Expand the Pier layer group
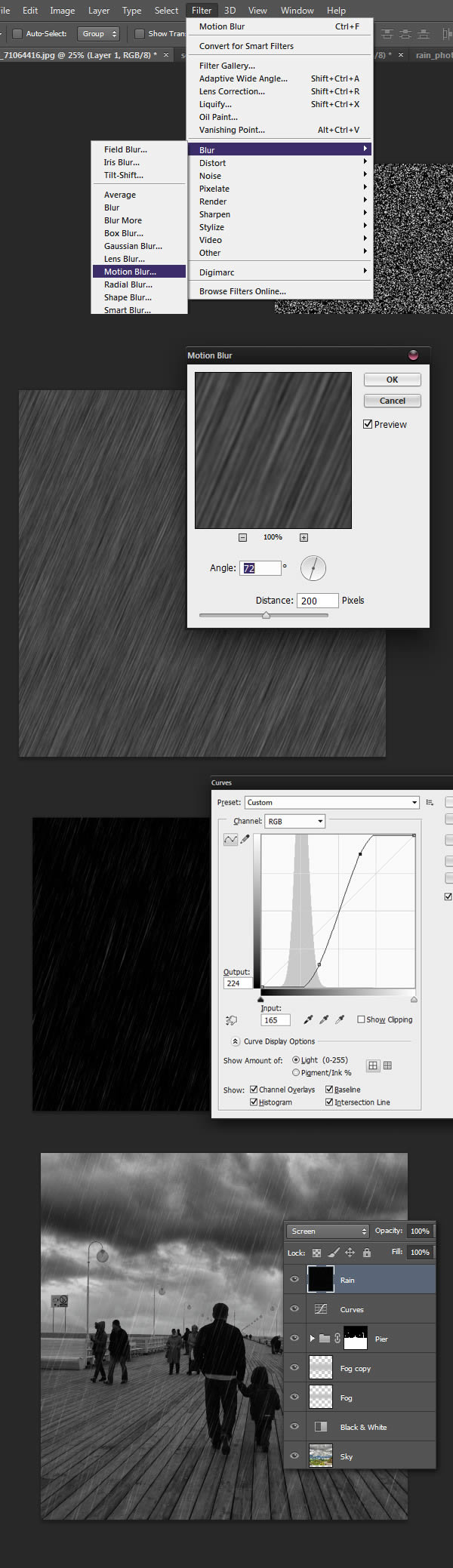The width and height of the screenshot is (453, 1568). 312,1338
